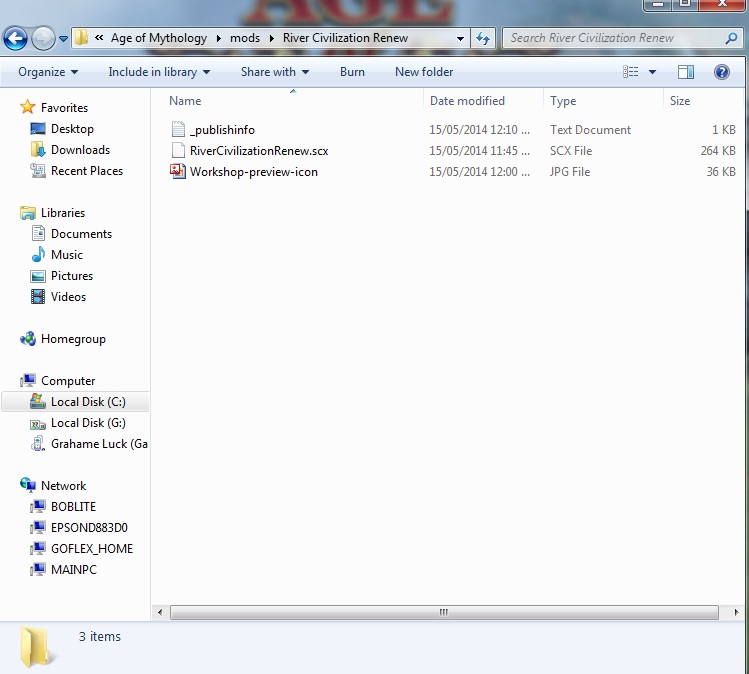749x674 pixels.
Task: Open the More view options dropdown arrow
Action: (652, 72)
